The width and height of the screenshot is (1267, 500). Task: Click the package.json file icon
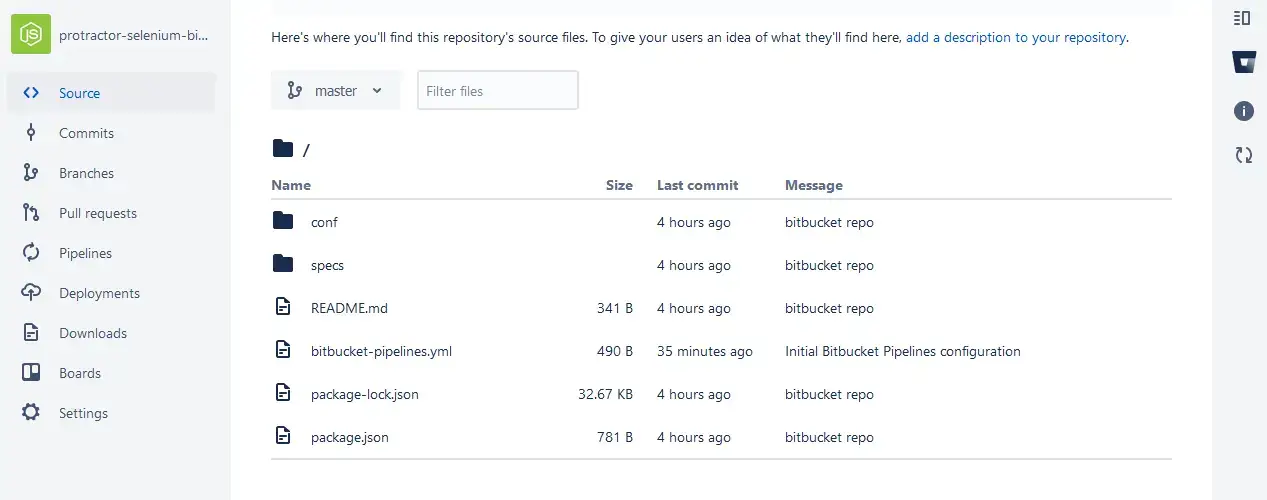pos(283,436)
